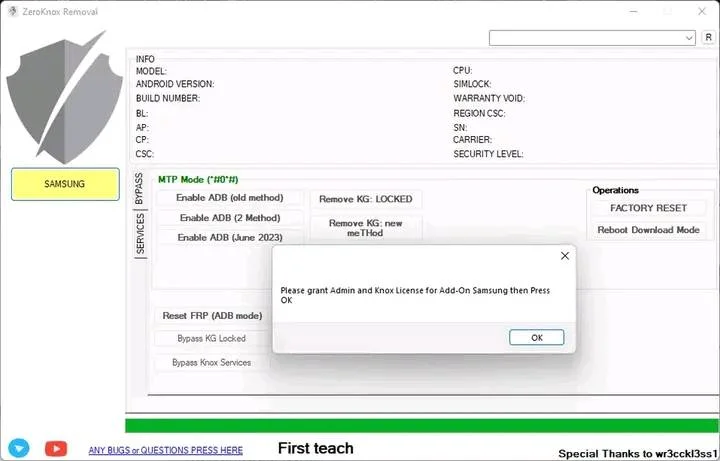The image size is (720, 461).
Task: Click Bypass KG Locked button
Action: point(211,338)
